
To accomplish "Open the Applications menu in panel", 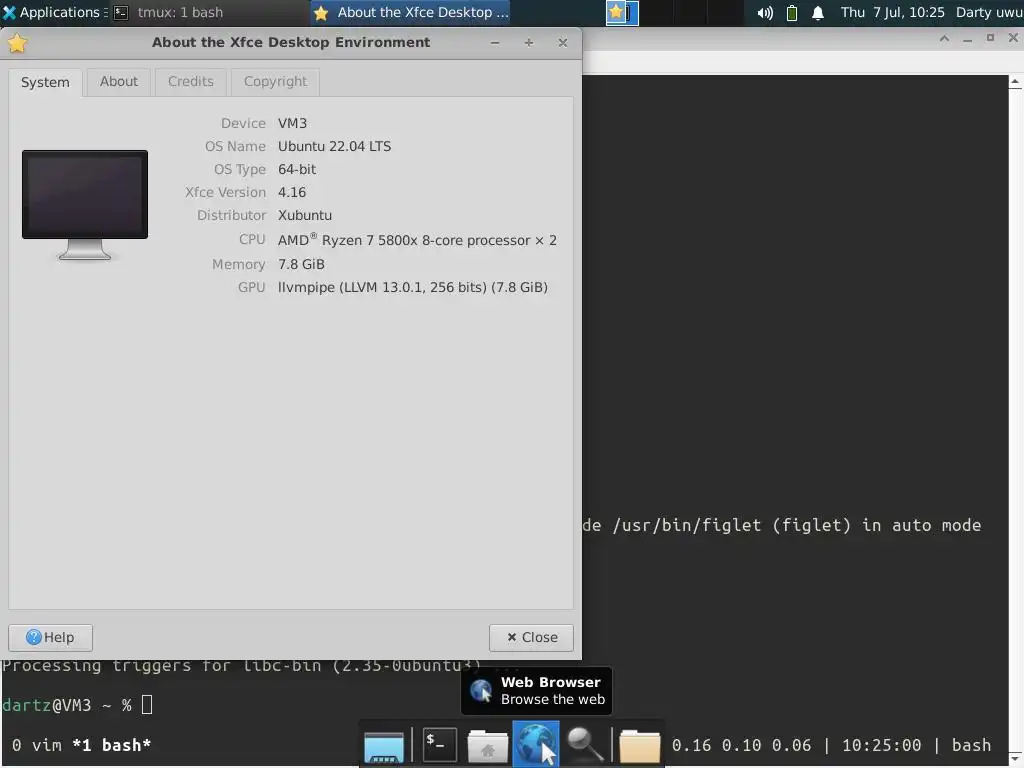I will 54,12.
